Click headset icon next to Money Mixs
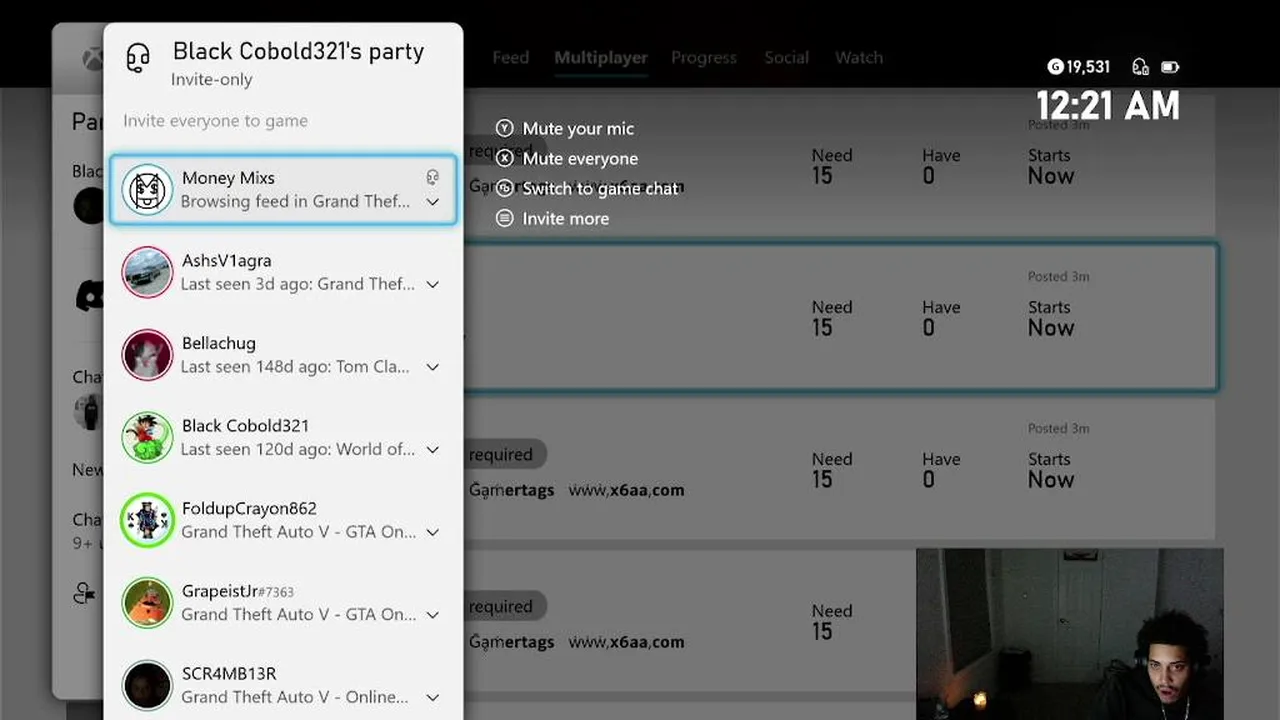This screenshot has width=1280, height=720. 432,177
